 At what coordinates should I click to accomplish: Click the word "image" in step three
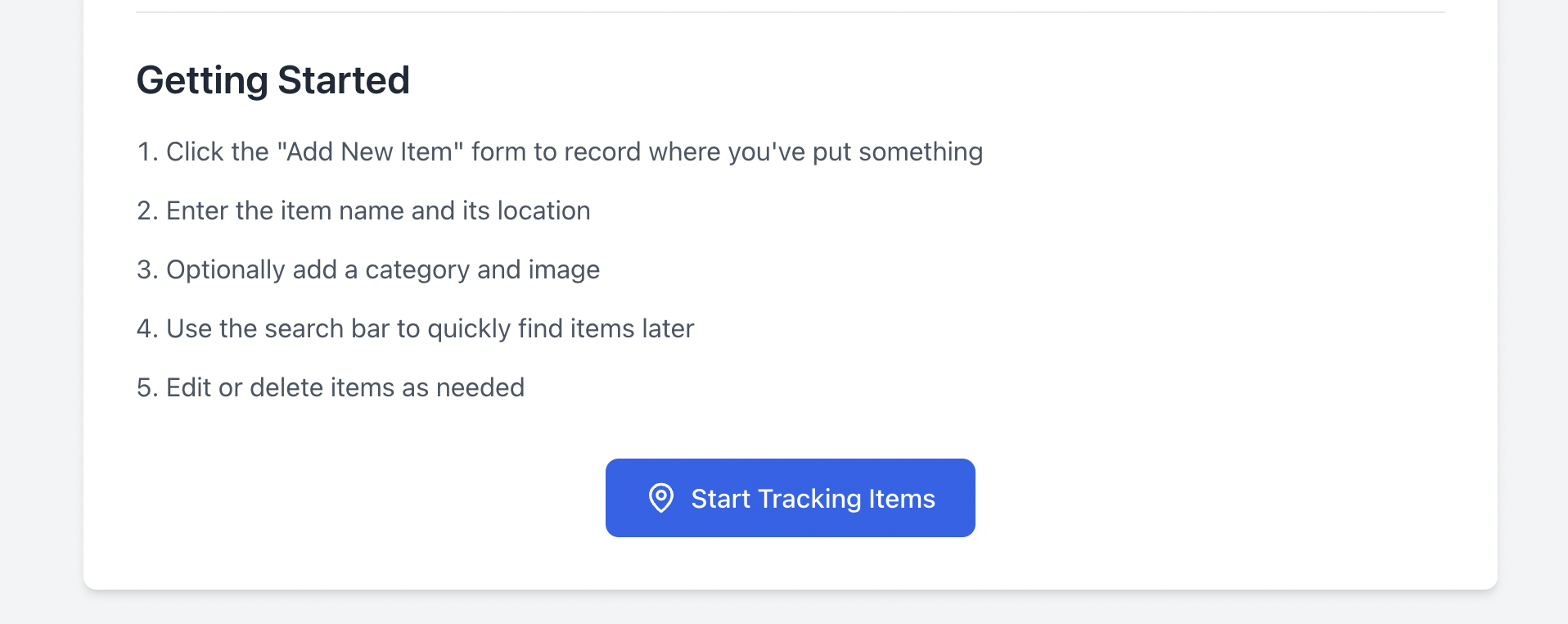(564, 270)
